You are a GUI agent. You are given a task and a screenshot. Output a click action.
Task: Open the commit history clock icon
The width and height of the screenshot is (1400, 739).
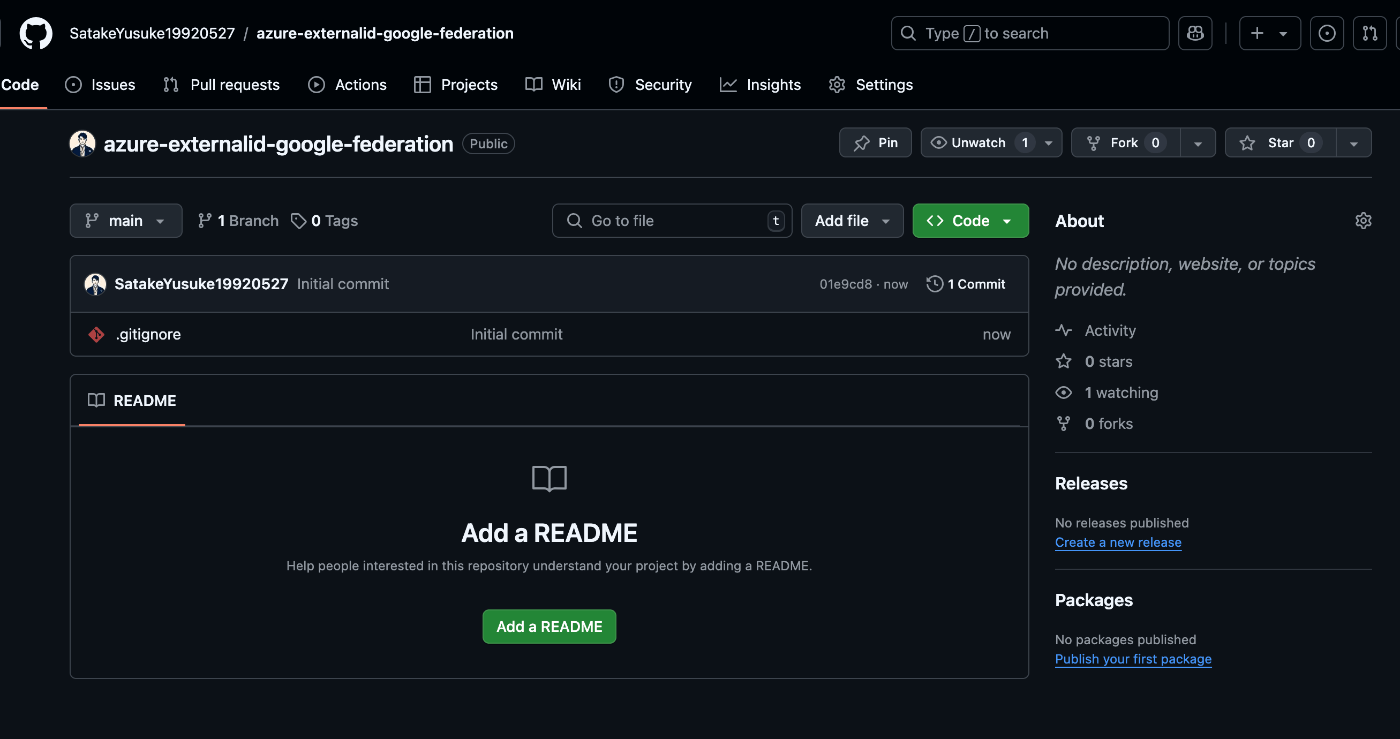935,284
